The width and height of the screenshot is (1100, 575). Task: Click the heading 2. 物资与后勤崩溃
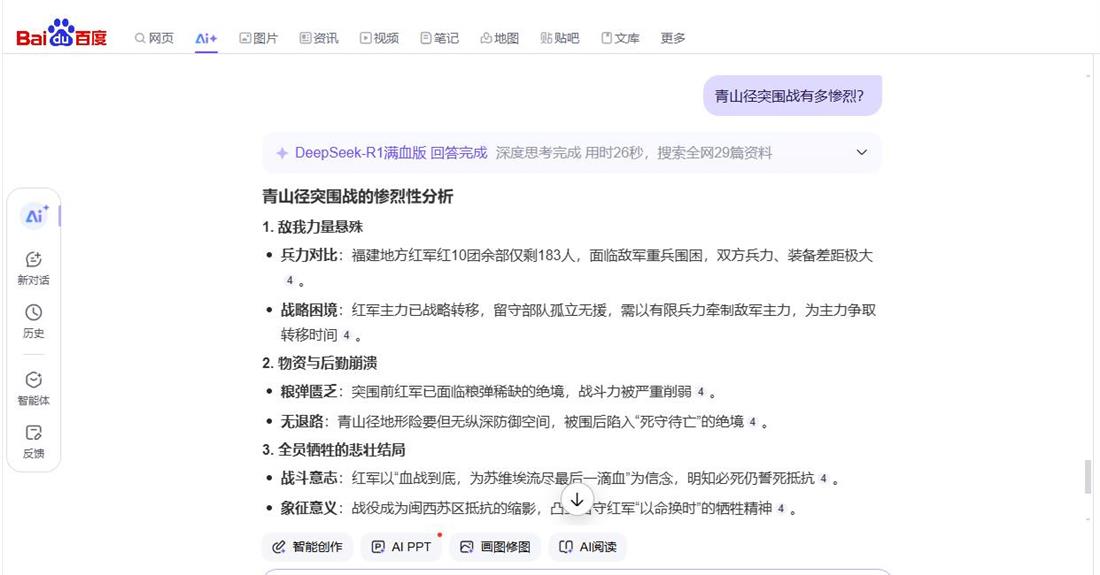320,363
